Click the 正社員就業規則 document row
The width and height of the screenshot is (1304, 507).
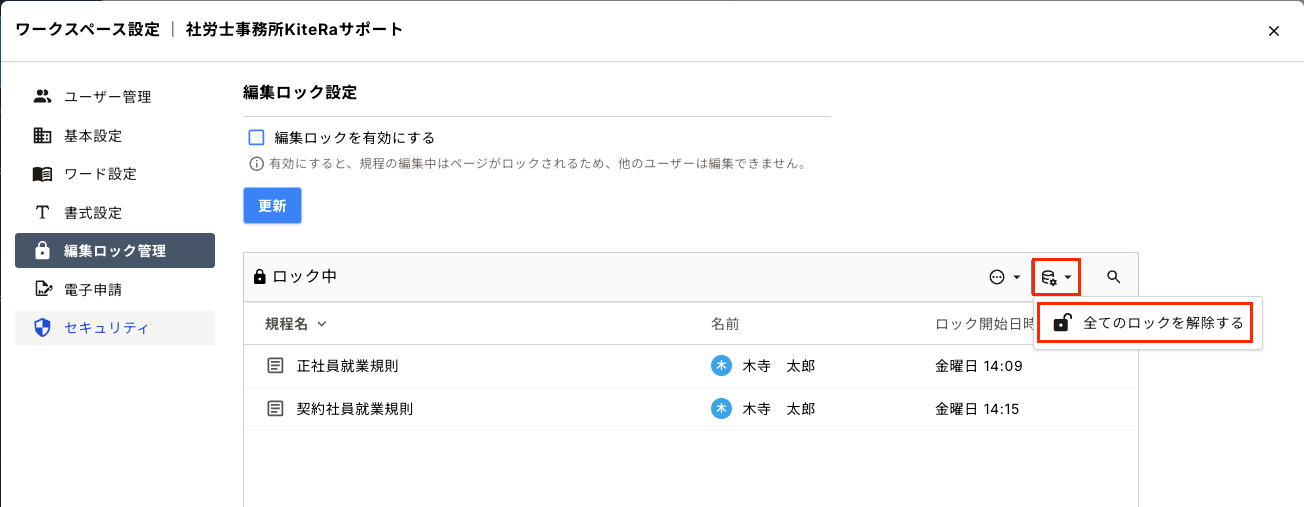(347, 366)
